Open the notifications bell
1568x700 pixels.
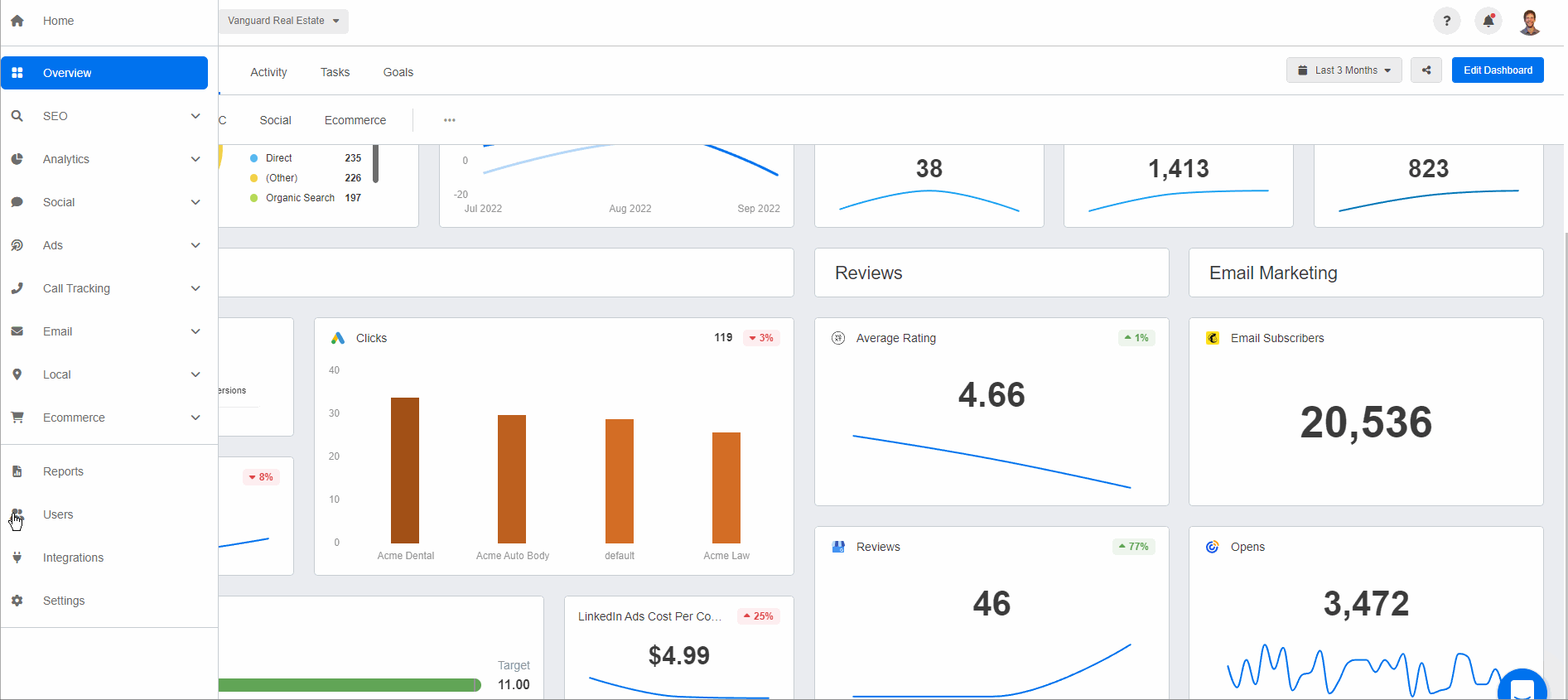coord(1488,22)
